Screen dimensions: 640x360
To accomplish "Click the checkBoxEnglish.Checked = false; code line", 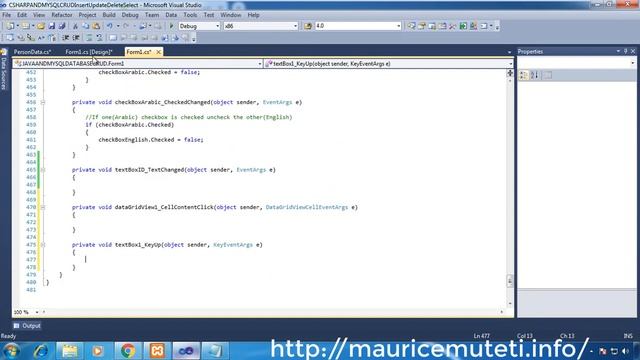I will coord(151,140).
